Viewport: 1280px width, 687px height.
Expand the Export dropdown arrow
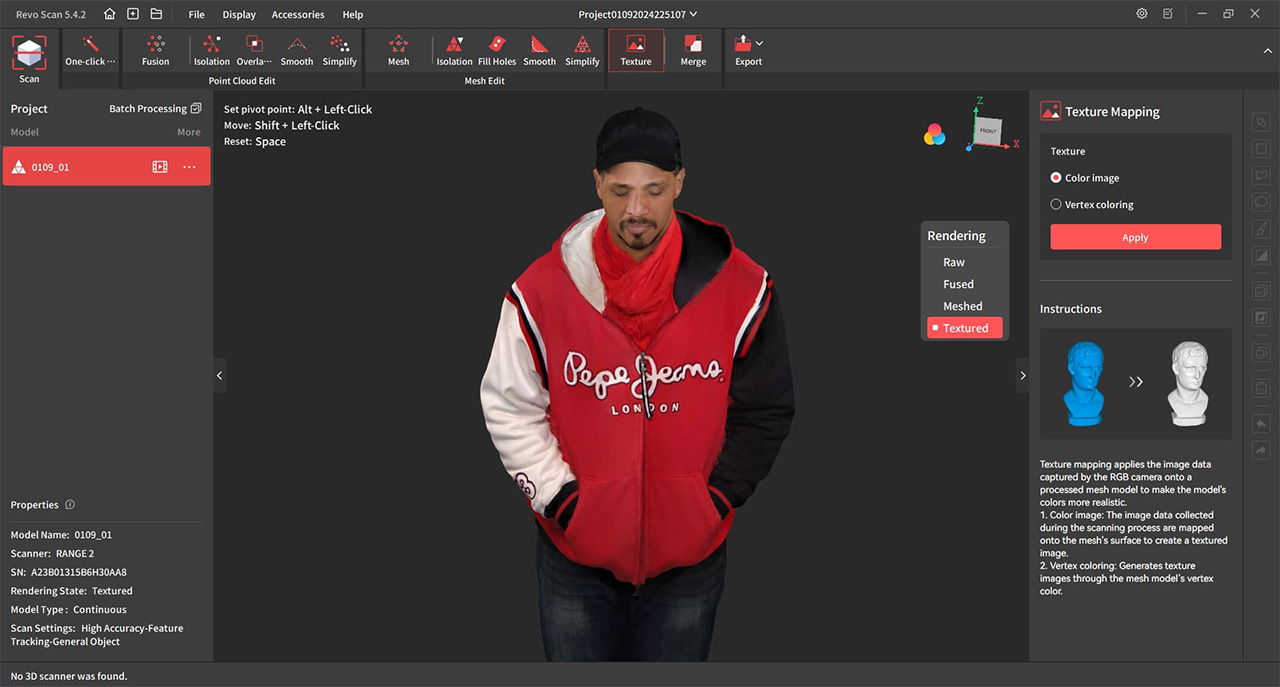point(760,43)
